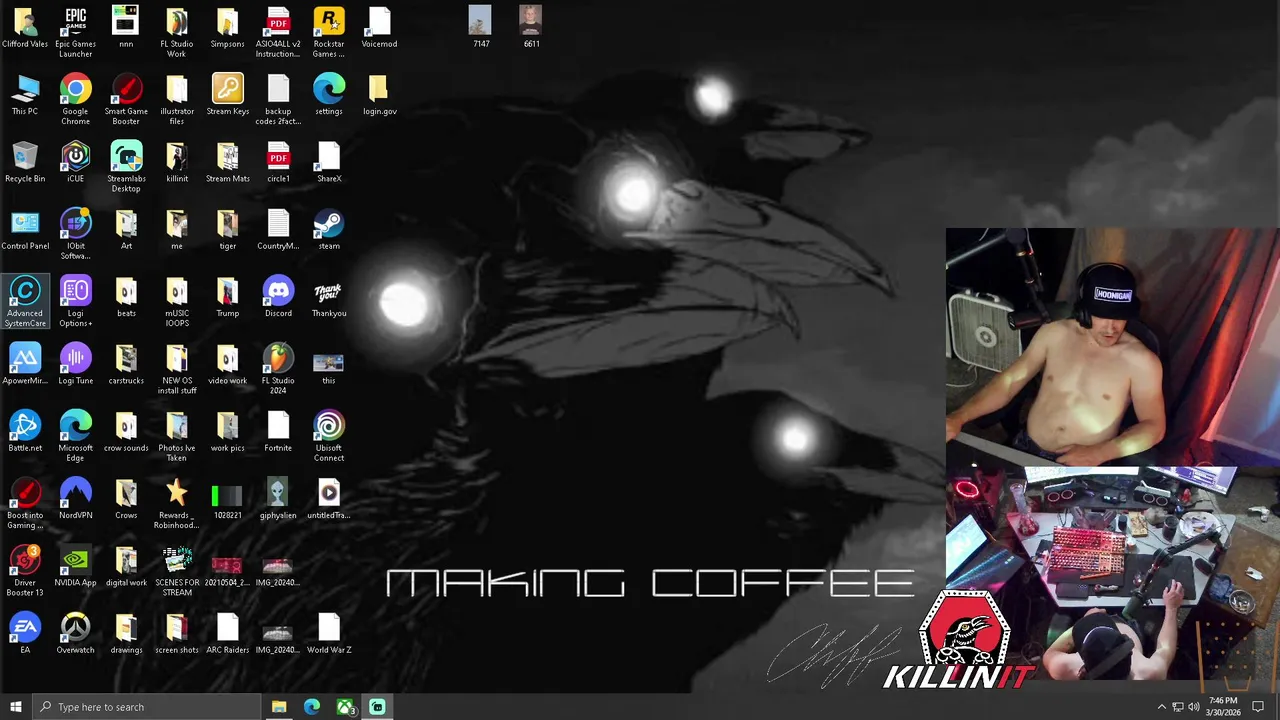
Task: Select the FL Studio Work folder
Action: (x=176, y=31)
